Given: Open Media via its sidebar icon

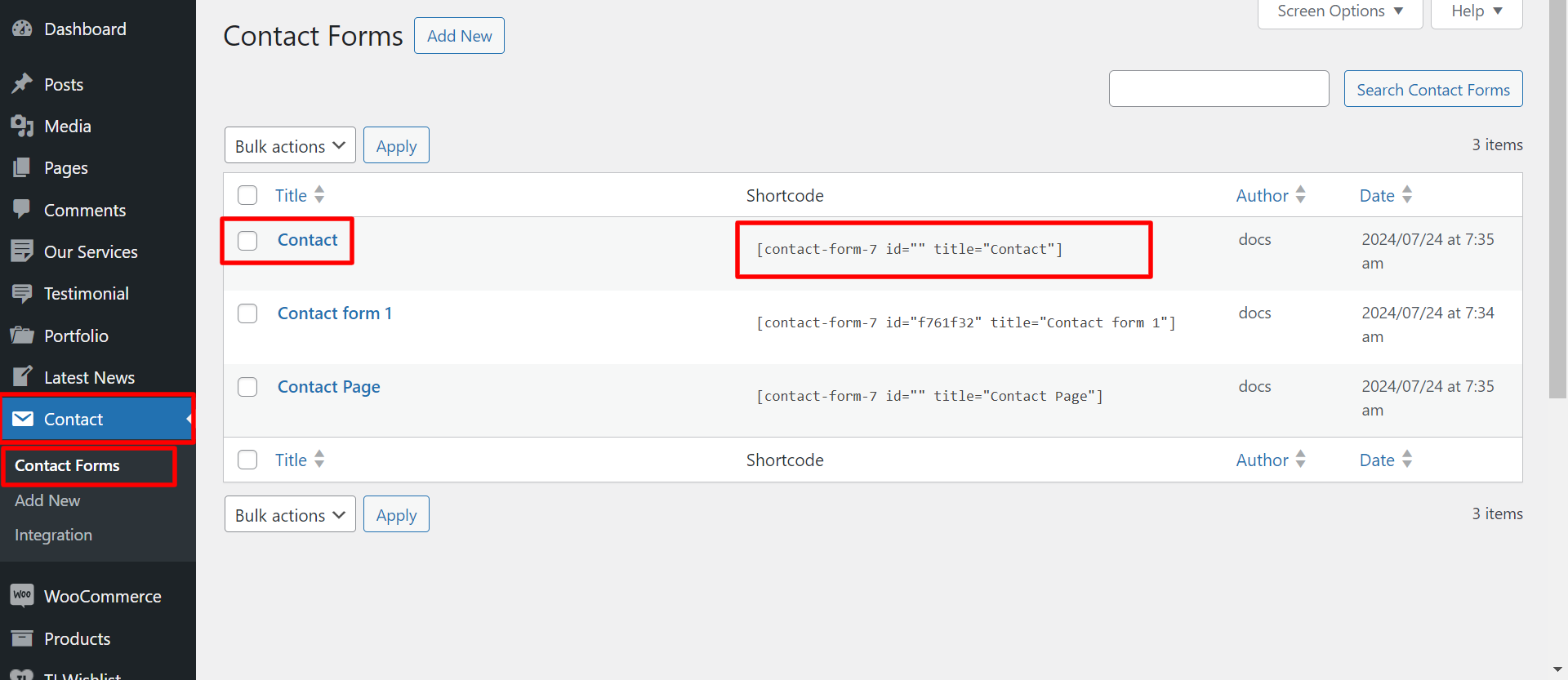Looking at the screenshot, I should pos(22,126).
